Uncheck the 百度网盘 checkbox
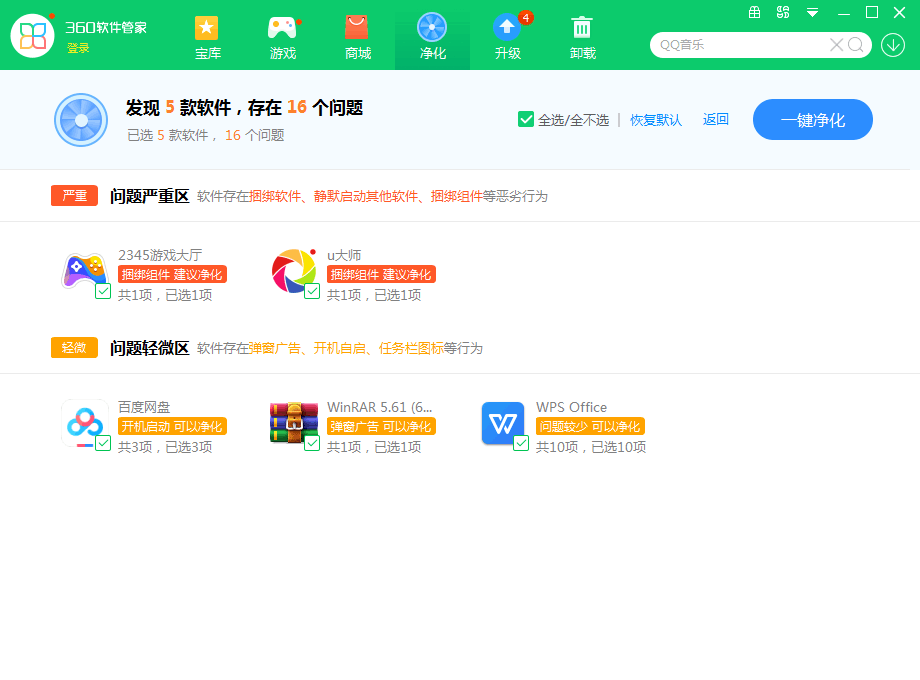The width and height of the screenshot is (920, 680). [103, 443]
